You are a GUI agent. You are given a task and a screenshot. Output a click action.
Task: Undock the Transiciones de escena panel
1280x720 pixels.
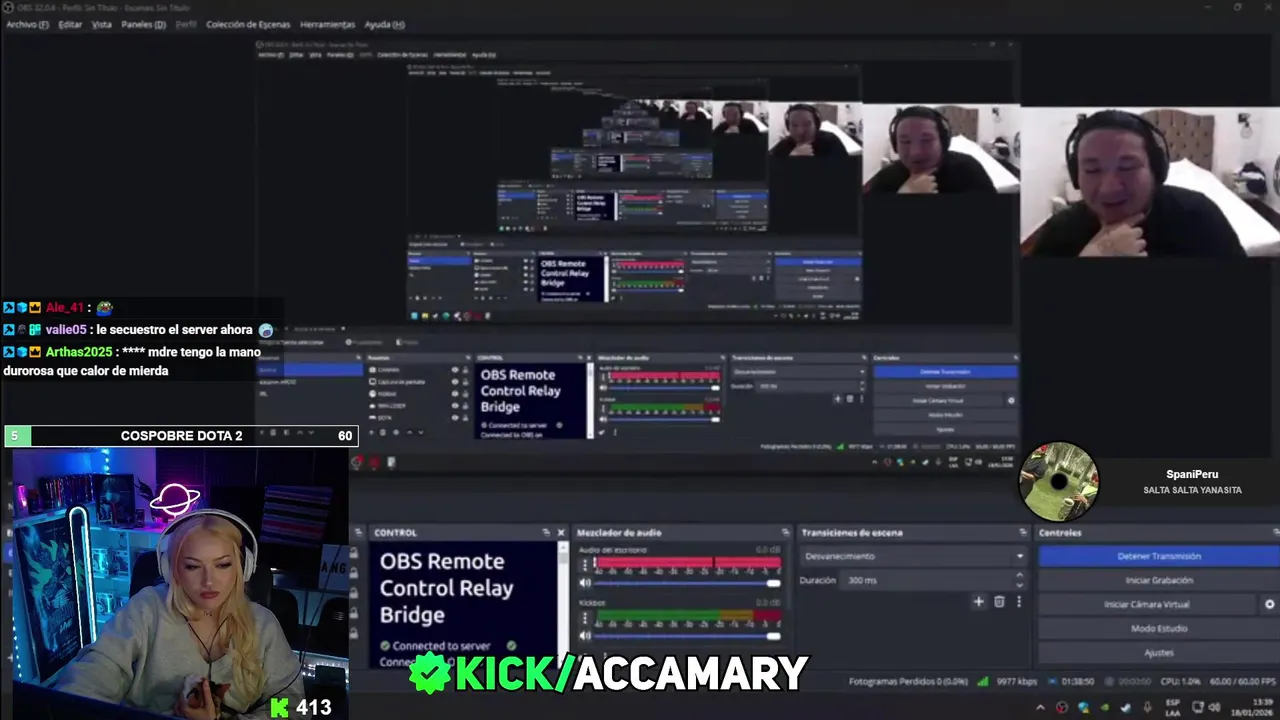(x=1023, y=532)
